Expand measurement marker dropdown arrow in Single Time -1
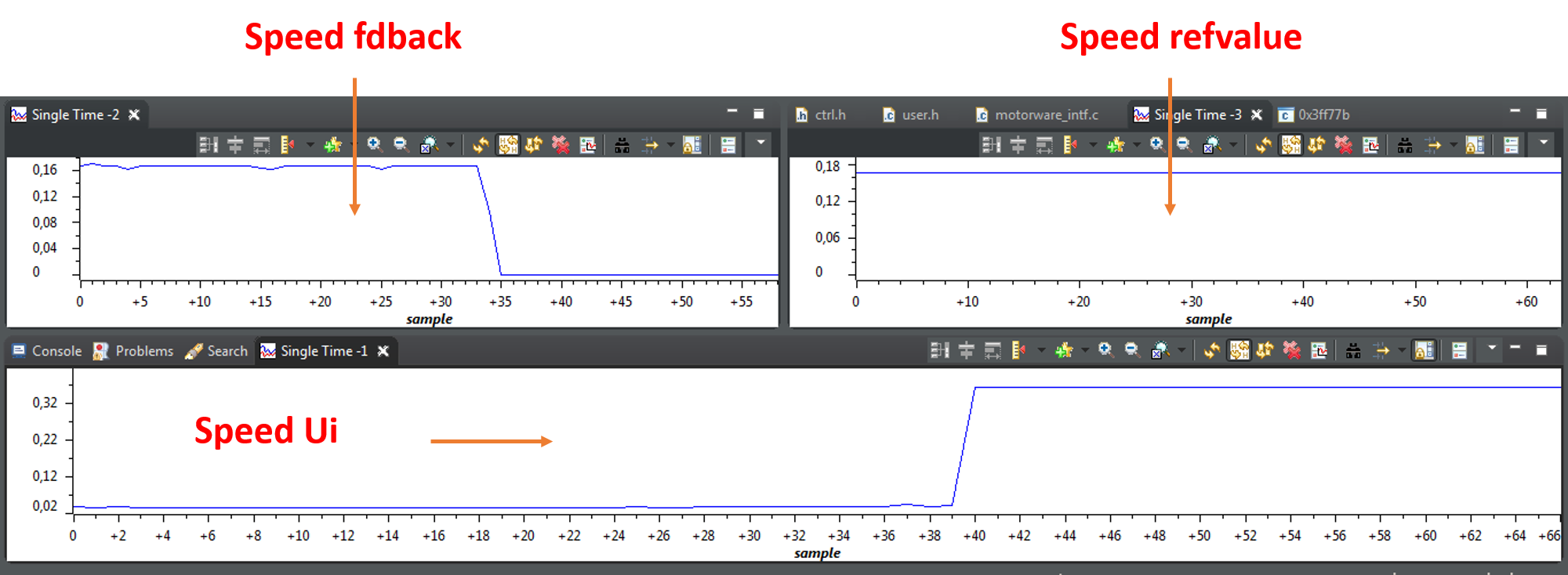 [1040, 350]
